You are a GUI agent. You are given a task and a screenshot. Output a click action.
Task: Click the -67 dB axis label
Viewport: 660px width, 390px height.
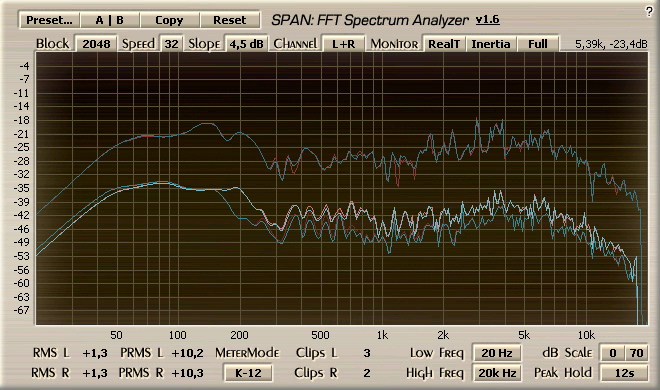[x=21, y=310]
